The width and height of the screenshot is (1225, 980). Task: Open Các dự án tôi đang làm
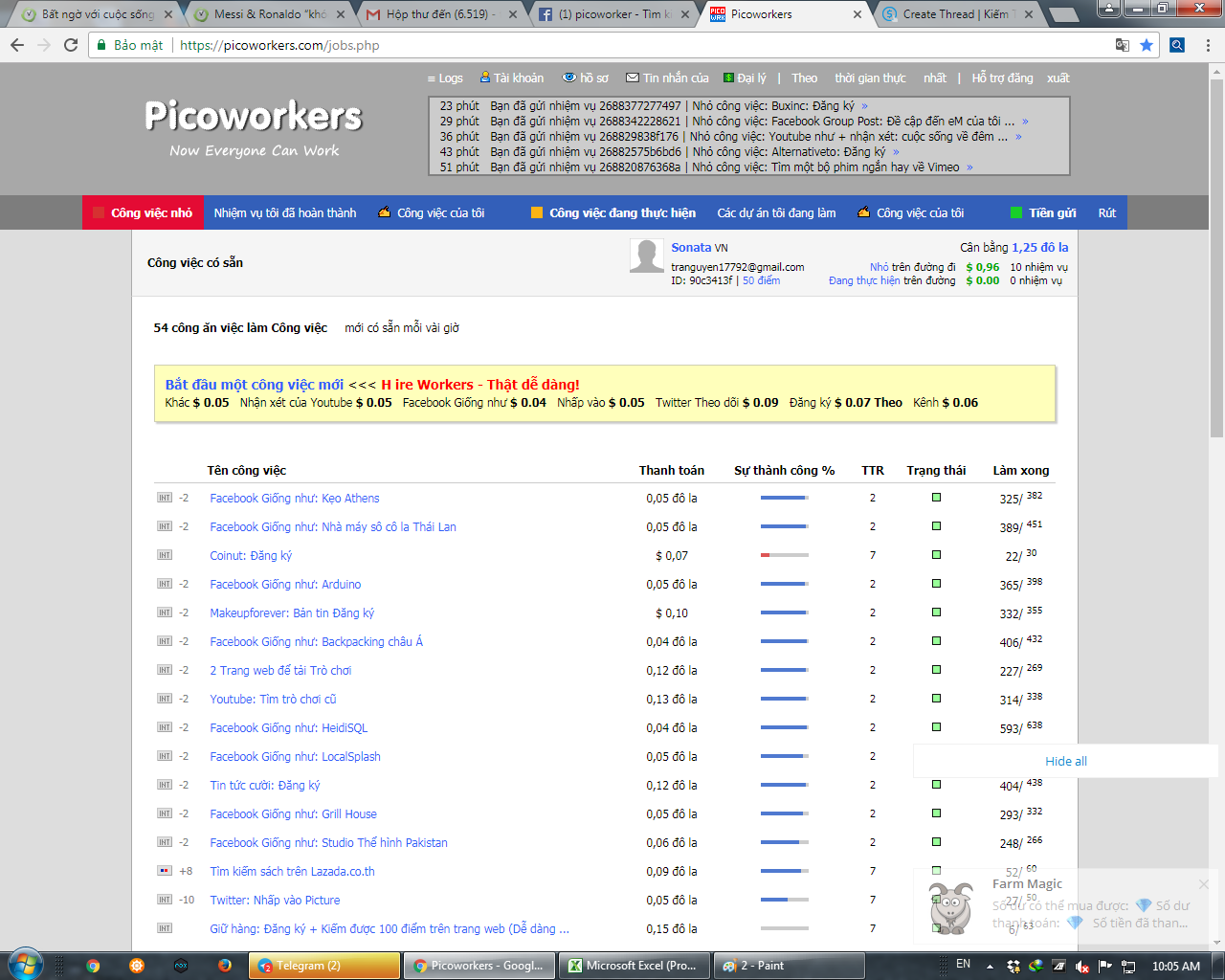pos(777,212)
